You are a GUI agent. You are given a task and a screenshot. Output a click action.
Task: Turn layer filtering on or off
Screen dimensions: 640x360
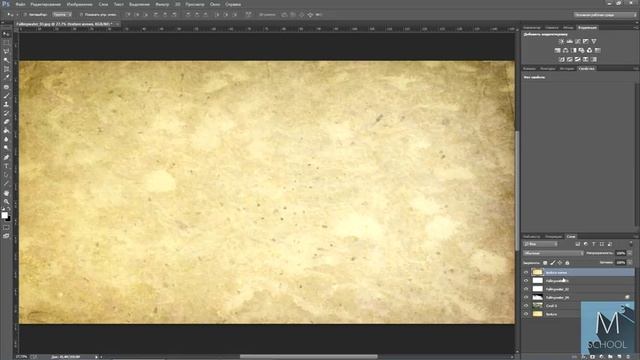[631, 244]
